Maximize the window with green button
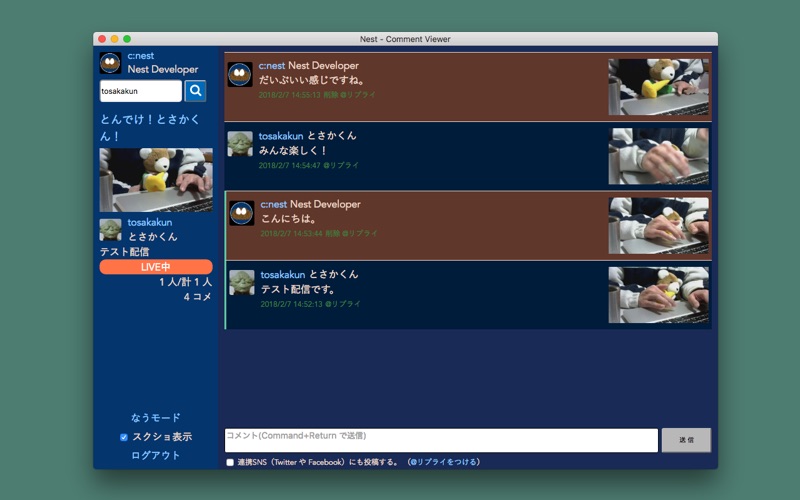Screen dimensions: 800x500 tap(127, 39)
